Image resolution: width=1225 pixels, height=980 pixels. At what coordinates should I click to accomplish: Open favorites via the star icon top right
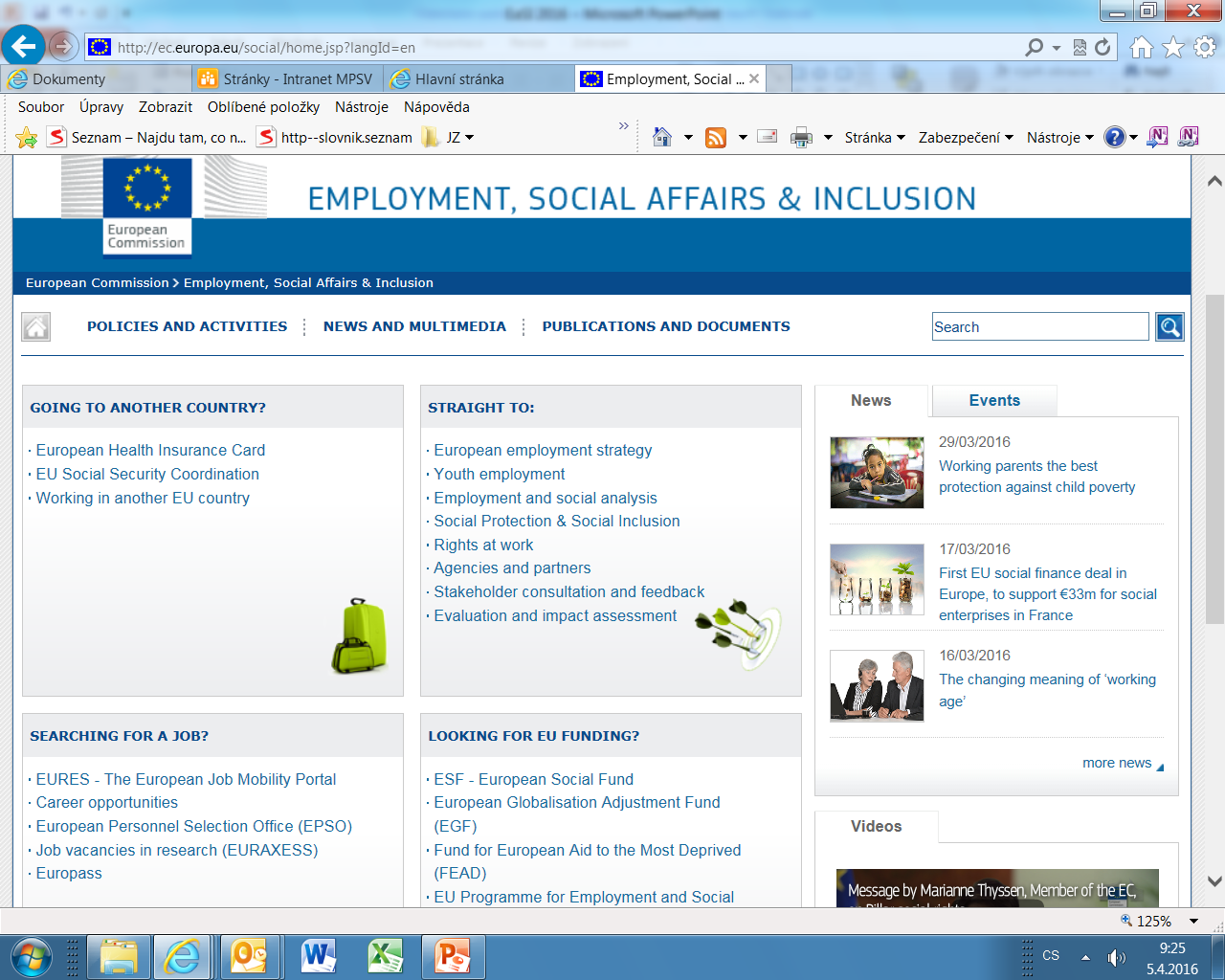[x=1173, y=47]
